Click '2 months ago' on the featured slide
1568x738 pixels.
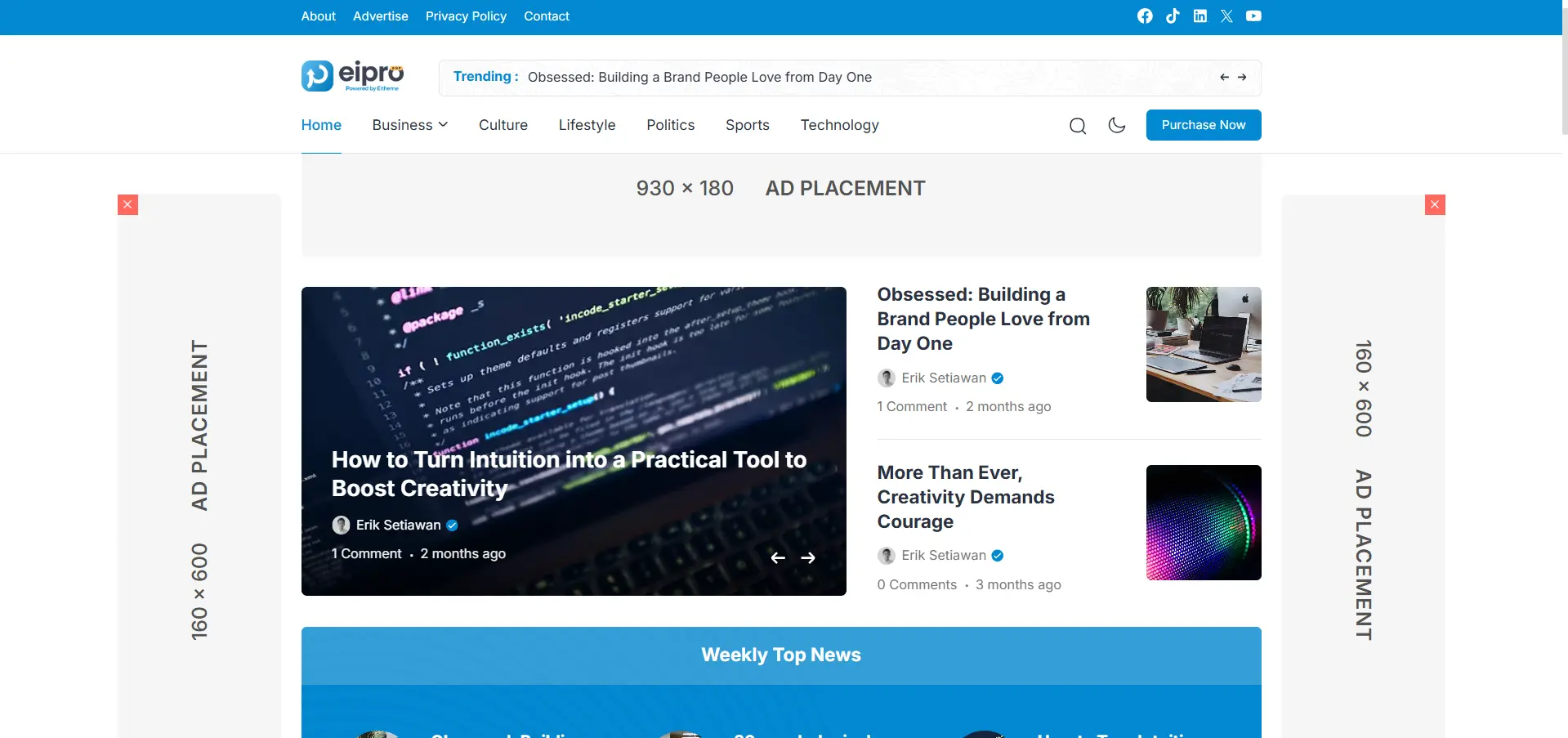click(x=463, y=553)
